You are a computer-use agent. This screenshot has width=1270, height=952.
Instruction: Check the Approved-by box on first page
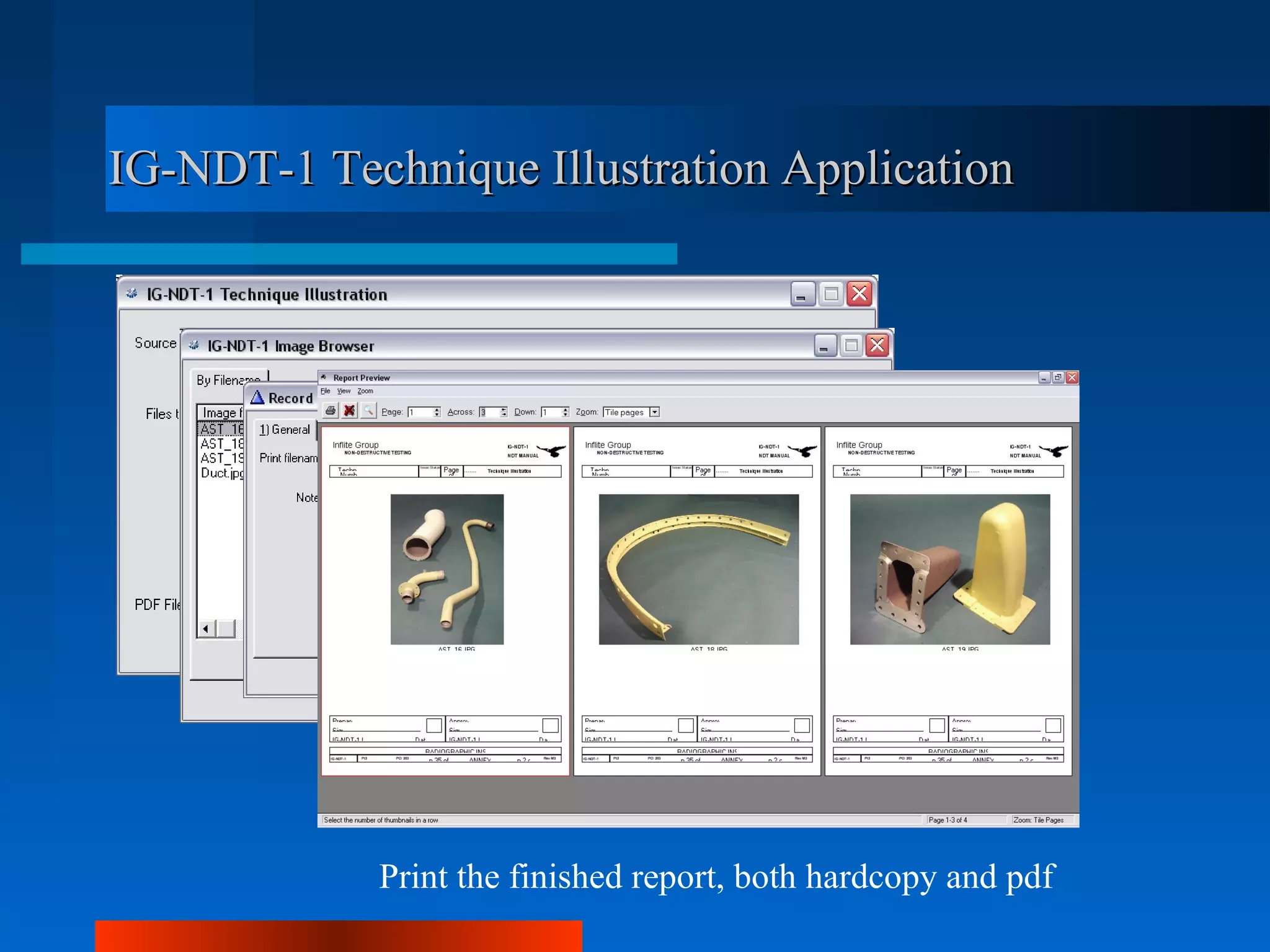(x=550, y=725)
